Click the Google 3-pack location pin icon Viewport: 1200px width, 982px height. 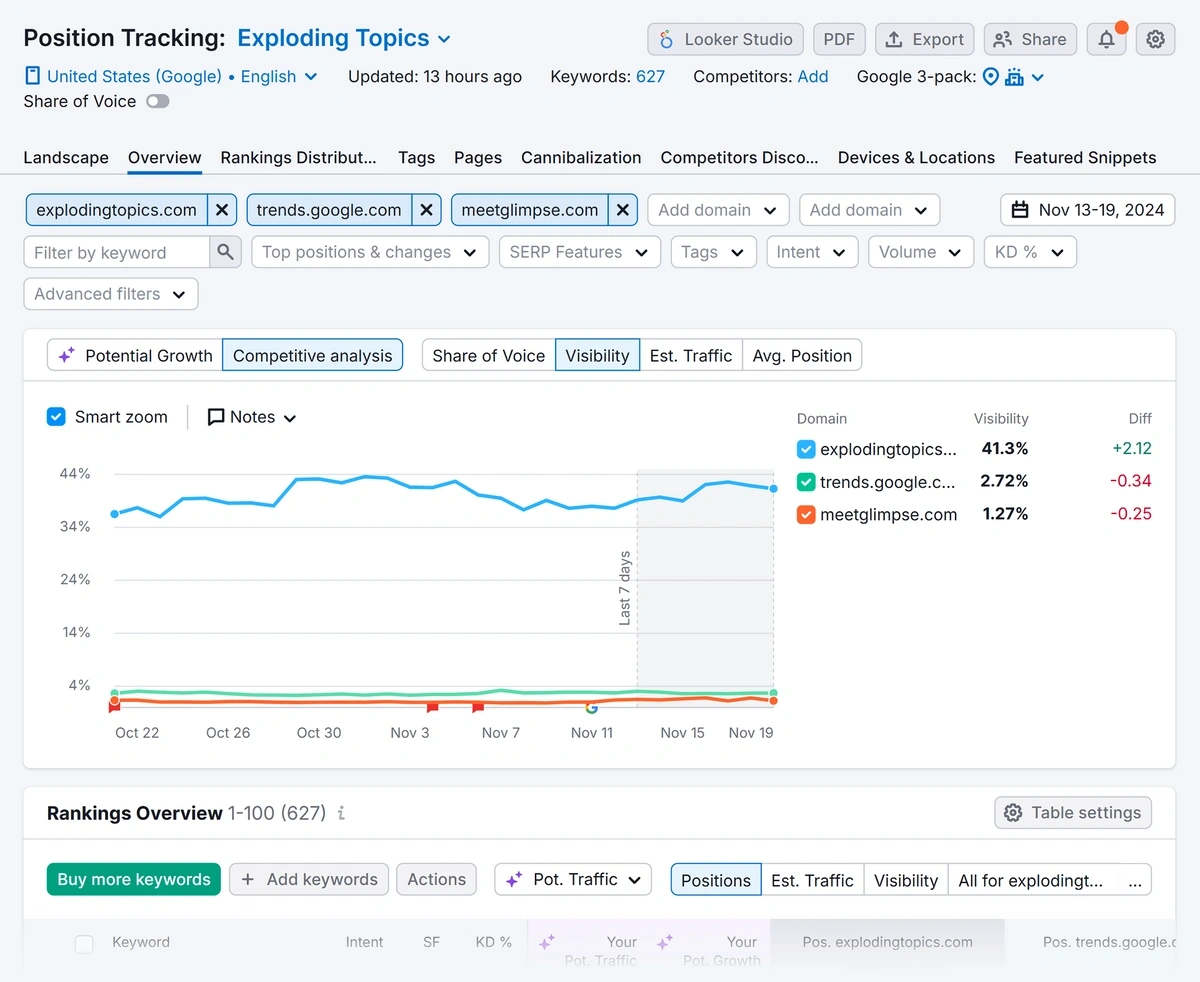coord(991,77)
